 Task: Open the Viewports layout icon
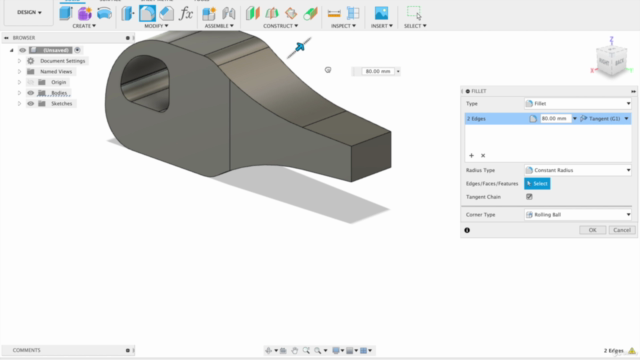[x=364, y=351]
